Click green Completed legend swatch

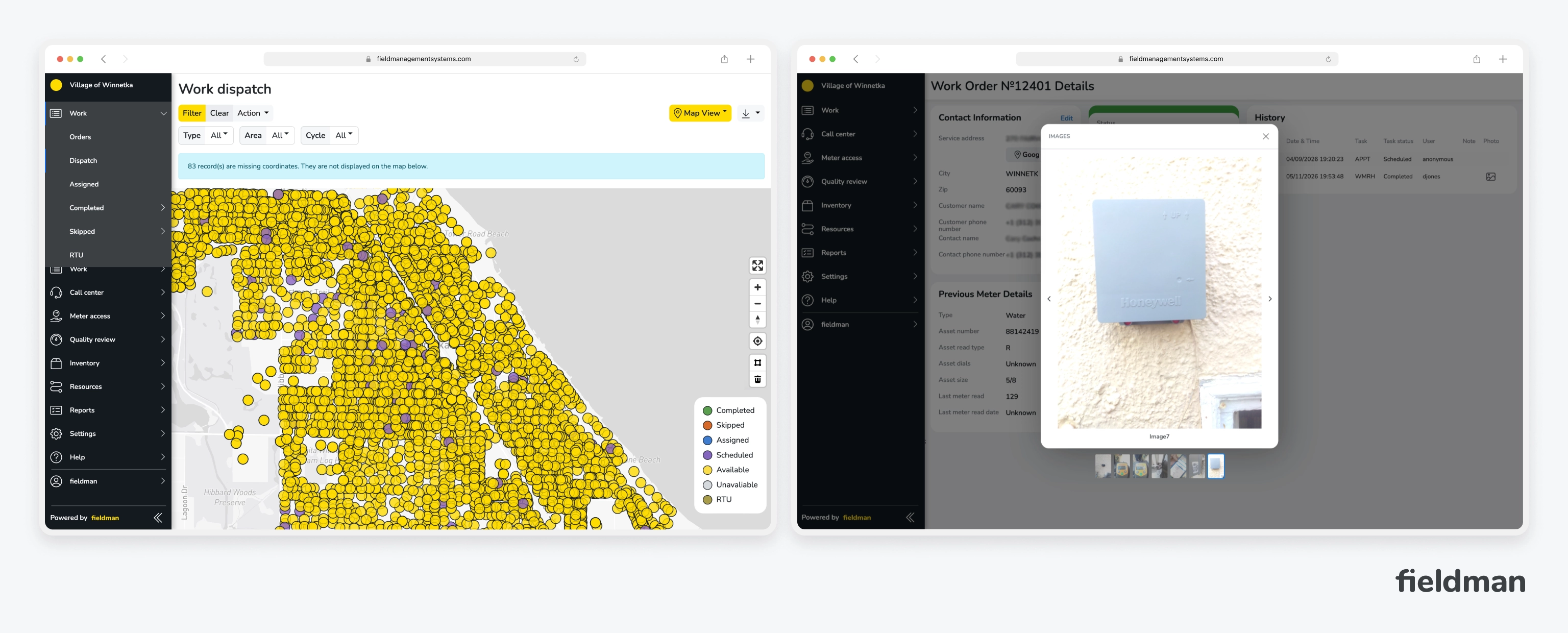pos(707,411)
